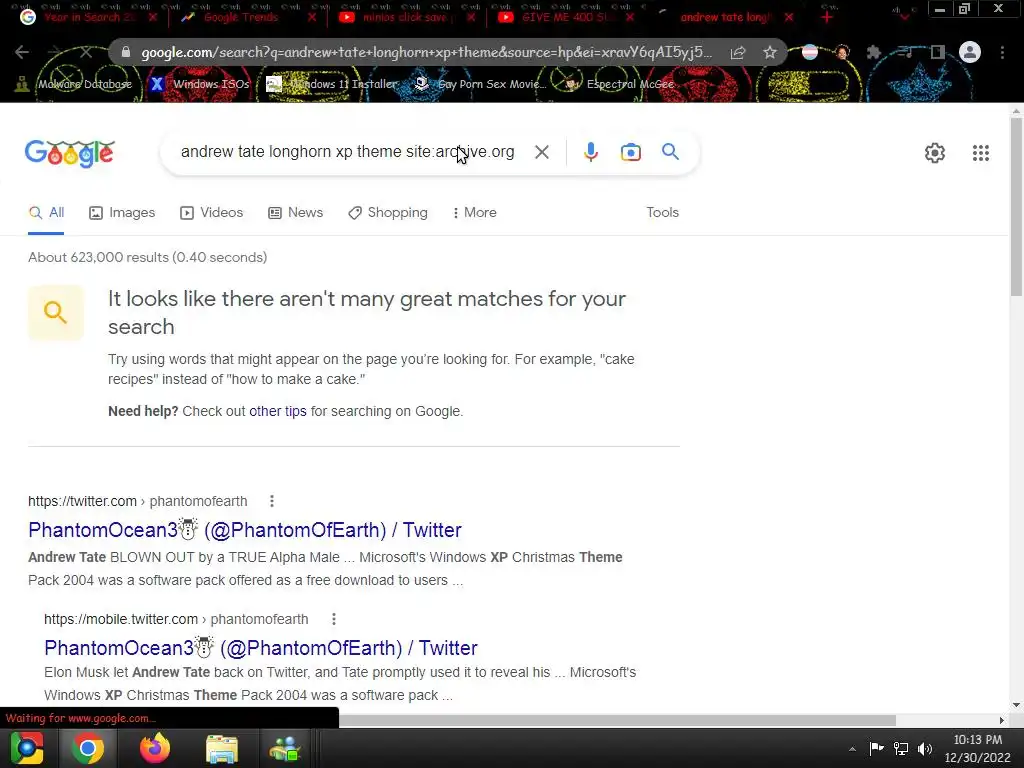1024x768 pixels.
Task: Expand the More search categories menu
Action: click(474, 212)
